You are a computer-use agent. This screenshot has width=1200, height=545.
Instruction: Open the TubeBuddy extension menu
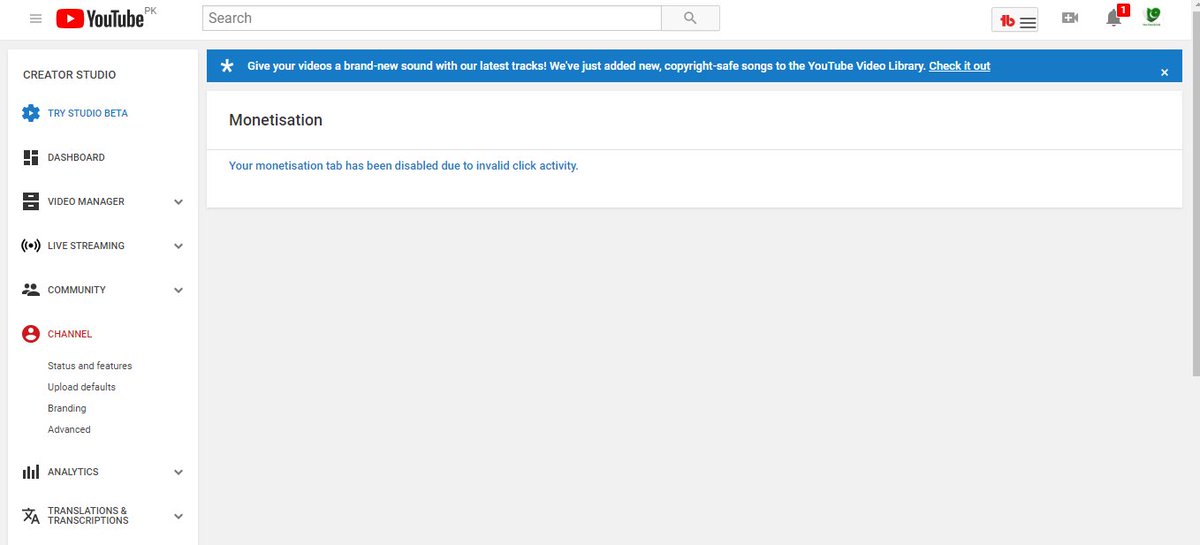click(1014, 20)
